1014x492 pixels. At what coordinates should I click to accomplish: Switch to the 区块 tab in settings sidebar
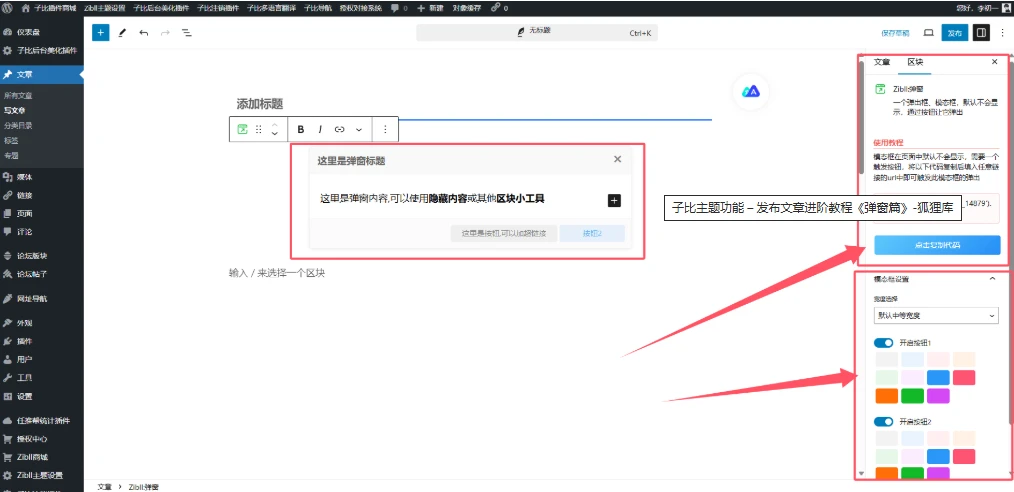click(915, 62)
